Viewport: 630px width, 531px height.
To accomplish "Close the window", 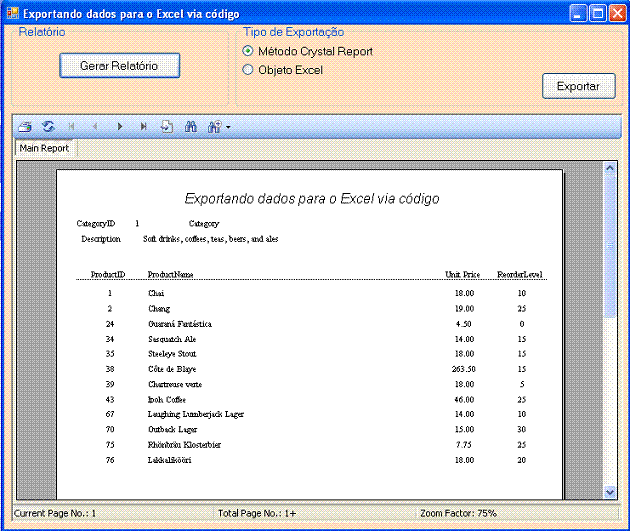I will (x=617, y=13).
